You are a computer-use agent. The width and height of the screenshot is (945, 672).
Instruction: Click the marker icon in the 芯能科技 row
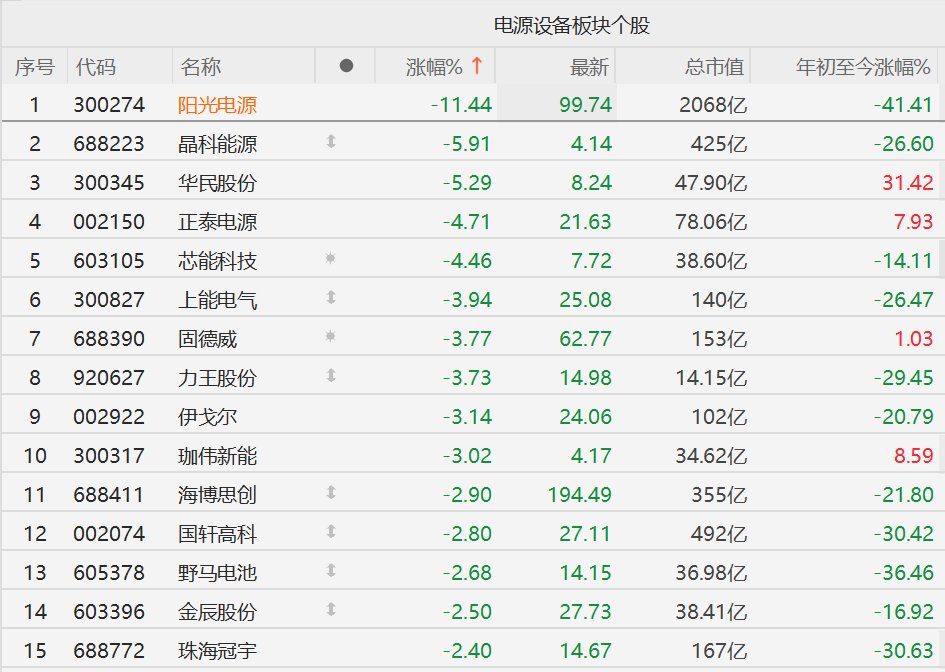(330, 259)
